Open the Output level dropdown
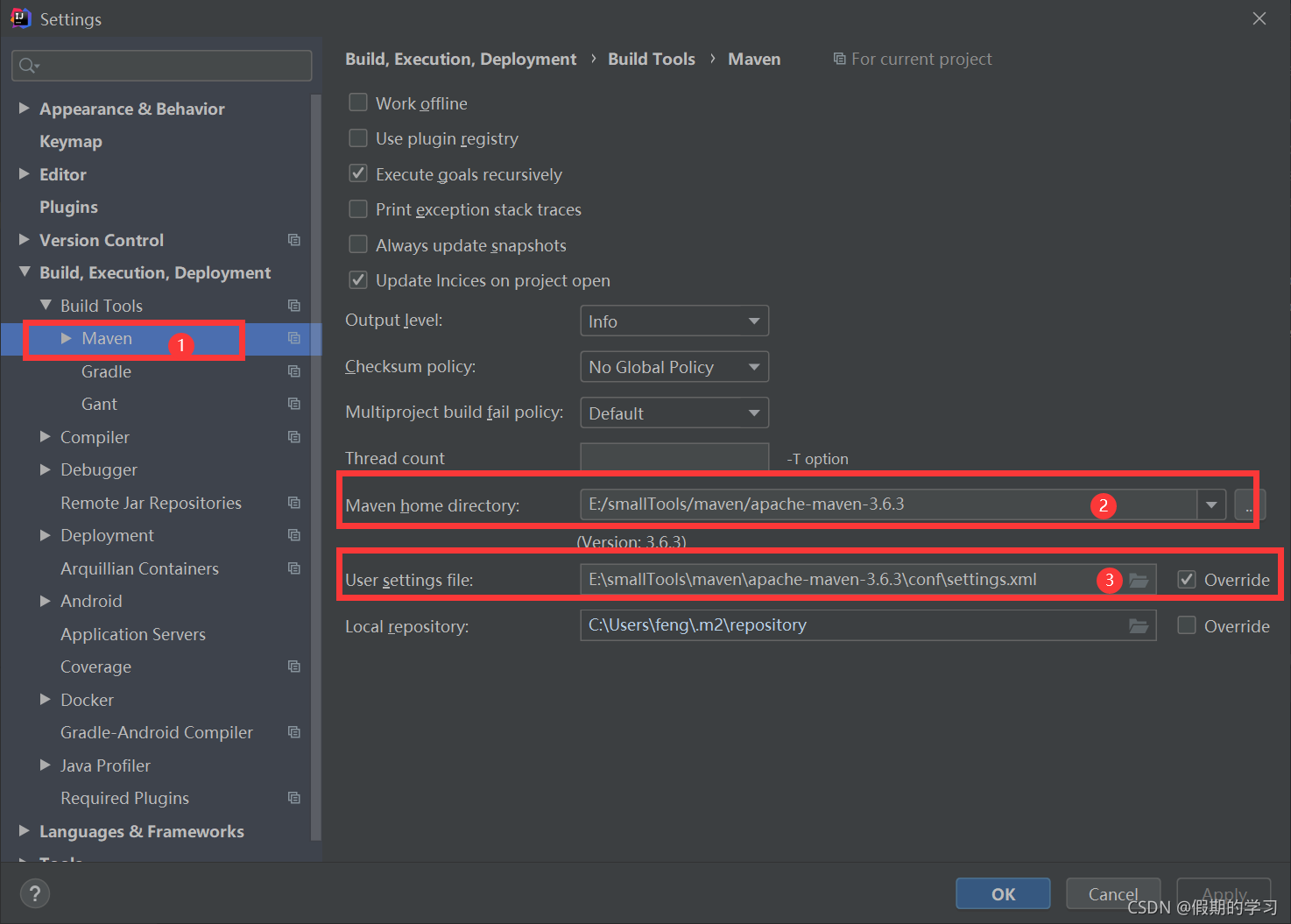The width and height of the screenshot is (1291, 924). click(674, 321)
